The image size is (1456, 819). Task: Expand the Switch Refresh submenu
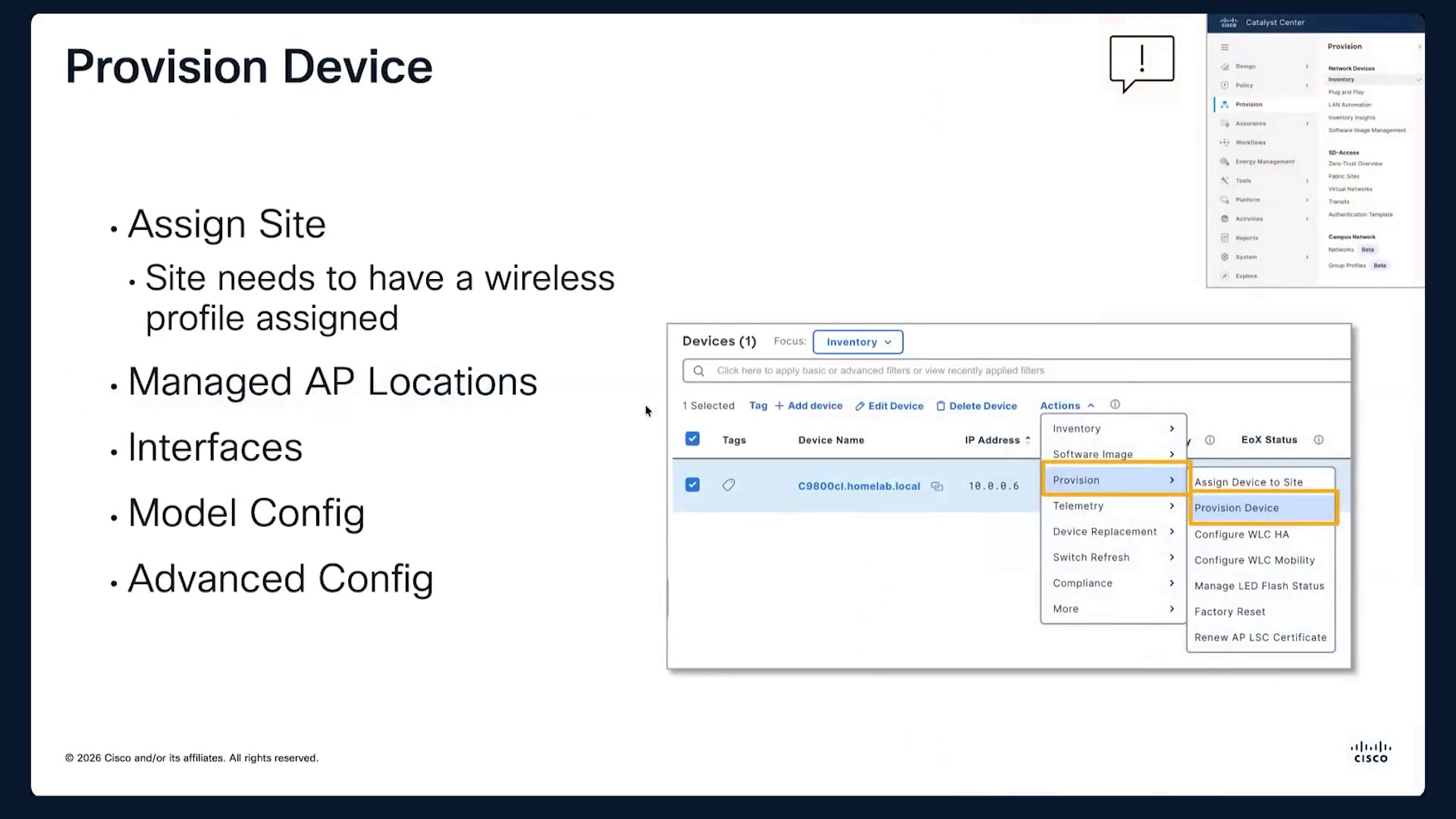1113,557
